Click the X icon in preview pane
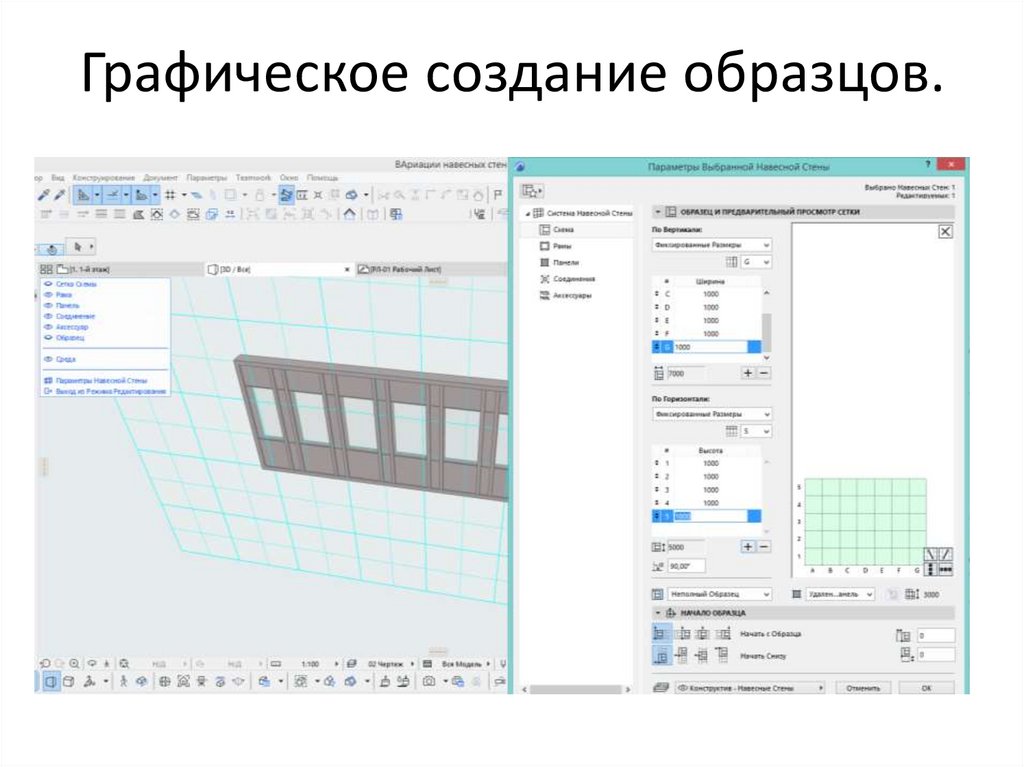 tap(945, 231)
